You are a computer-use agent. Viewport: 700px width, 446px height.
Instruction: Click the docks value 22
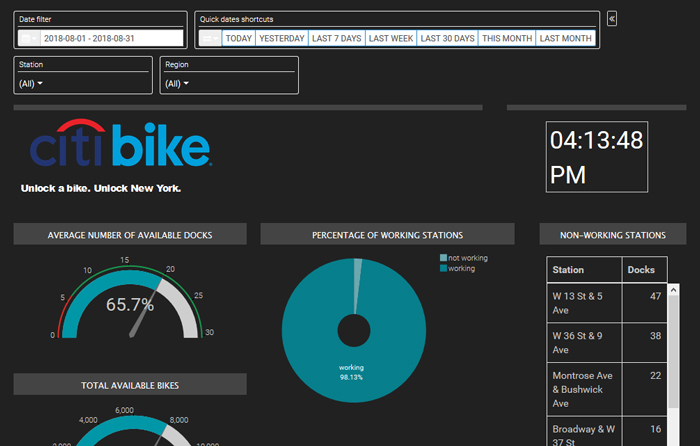coord(655,376)
